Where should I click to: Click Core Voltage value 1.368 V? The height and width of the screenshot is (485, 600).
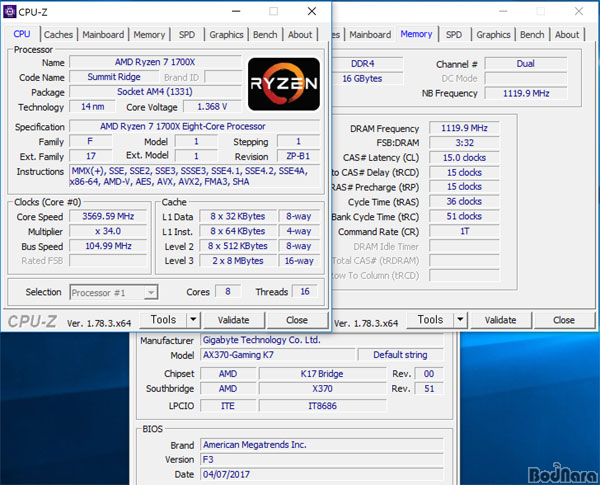pyautogui.click(x=212, y=106)
